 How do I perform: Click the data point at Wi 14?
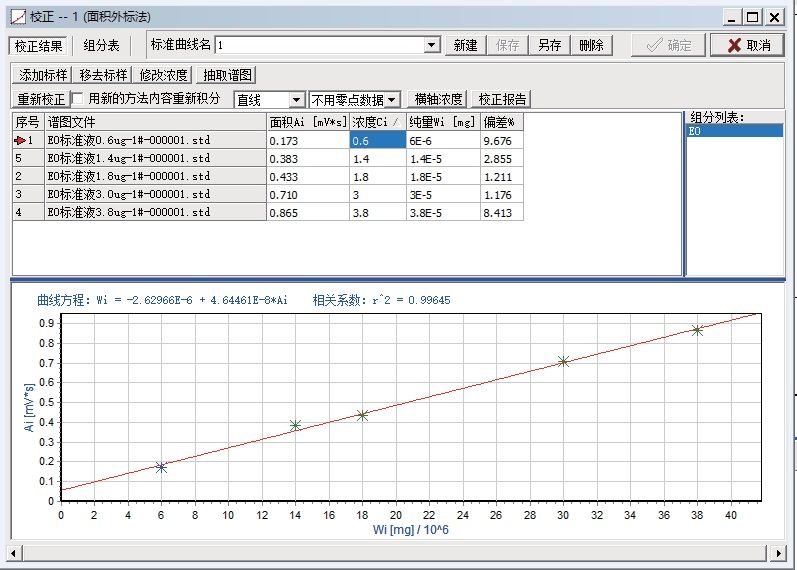pyautogui.click(x=295, y=425)
